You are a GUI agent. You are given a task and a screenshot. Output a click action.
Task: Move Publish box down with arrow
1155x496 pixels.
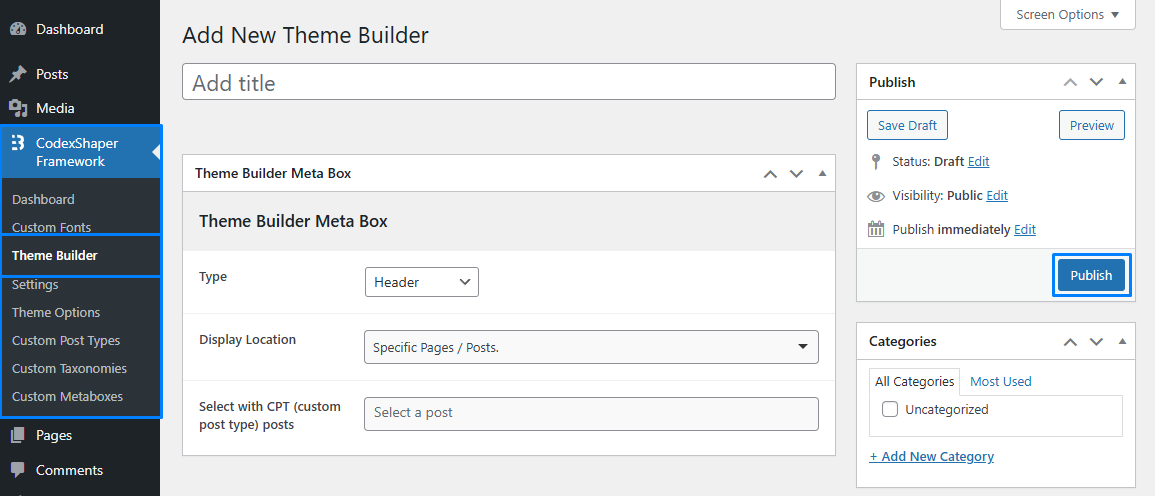1097,82
